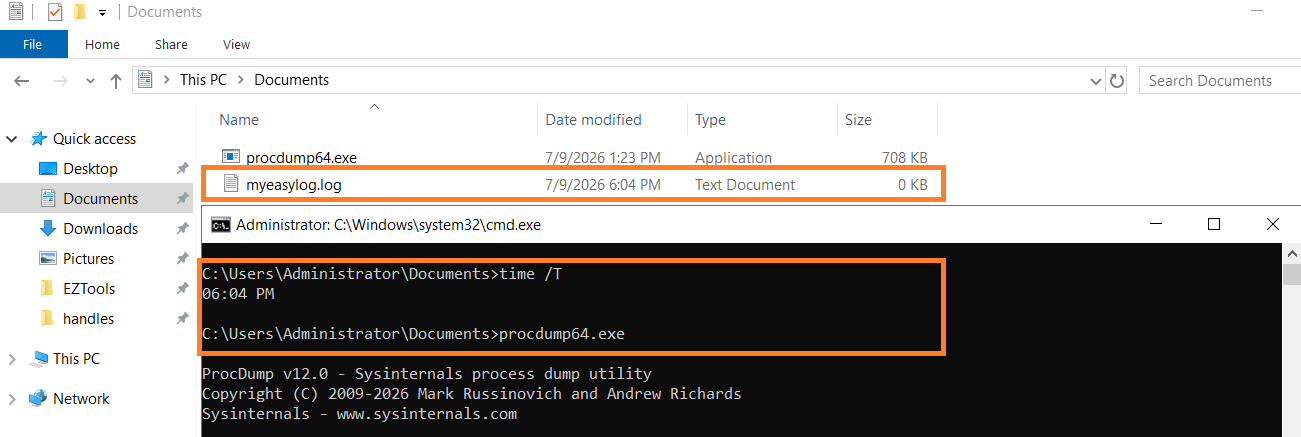Expand the Network tree node
Image resolution: width=1301 pixels, height=437 pixels.
pos(13,399)
